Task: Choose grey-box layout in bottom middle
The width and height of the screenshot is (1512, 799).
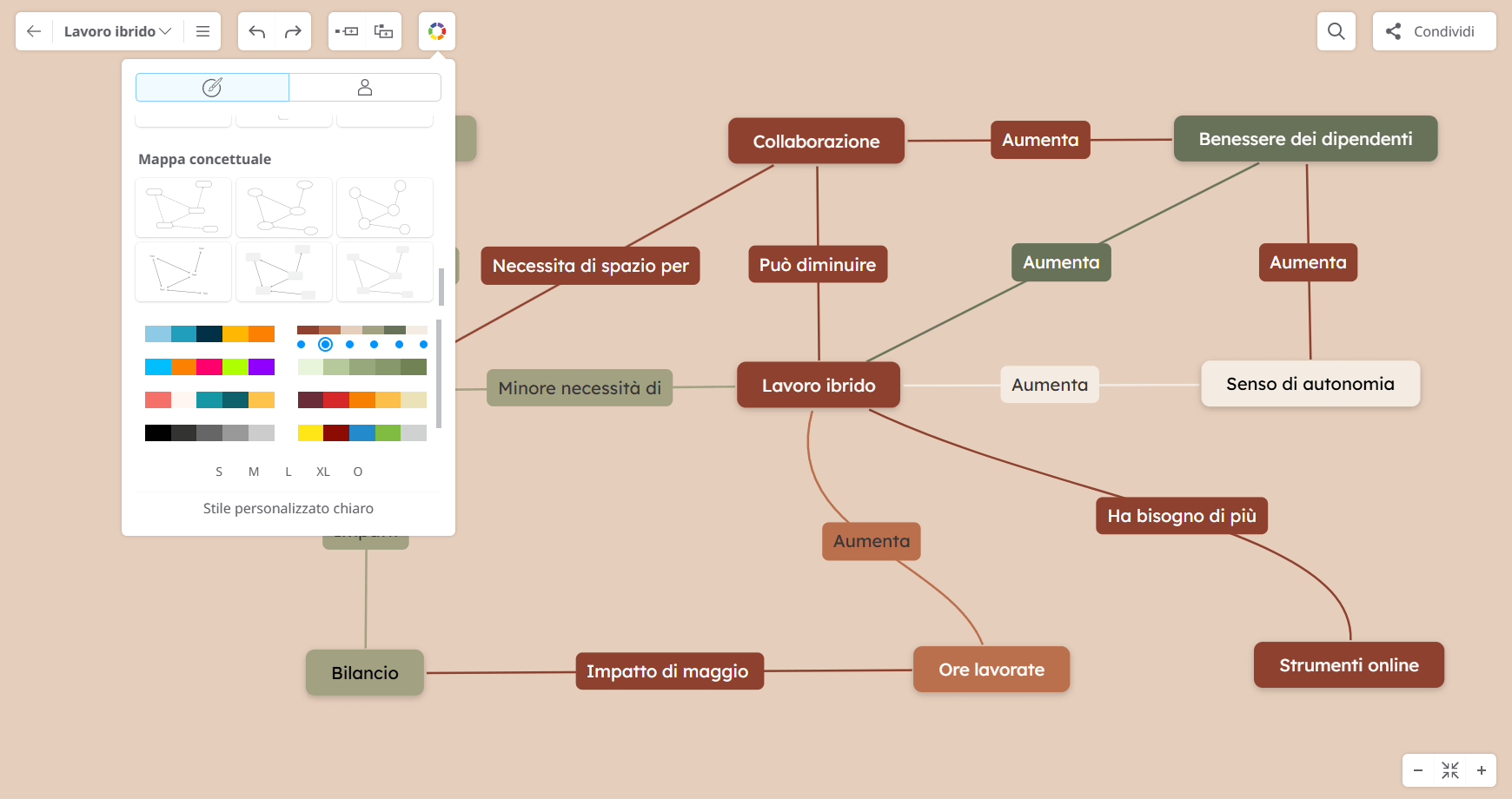Action: [284, 272]
